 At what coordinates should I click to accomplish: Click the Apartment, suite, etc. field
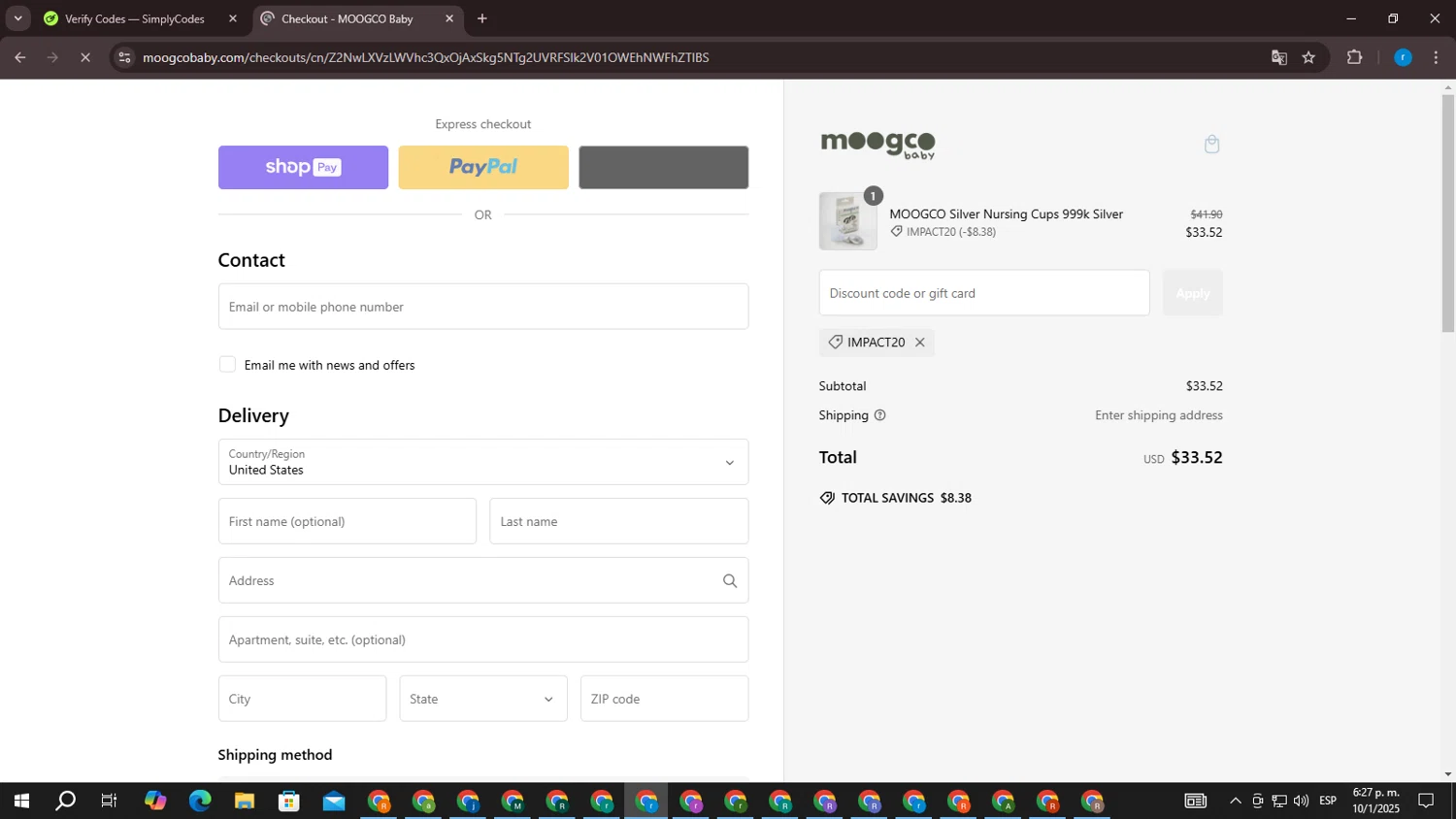pos(483,639)
